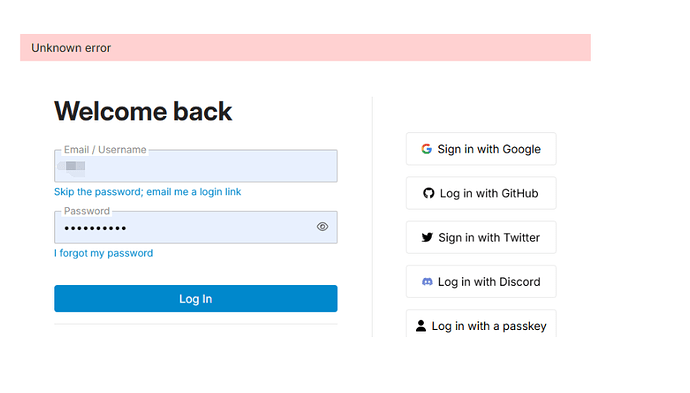Viewport: 690px width, 393px height.
Task: Click the Google logo icon
Action: pos(426,149)
